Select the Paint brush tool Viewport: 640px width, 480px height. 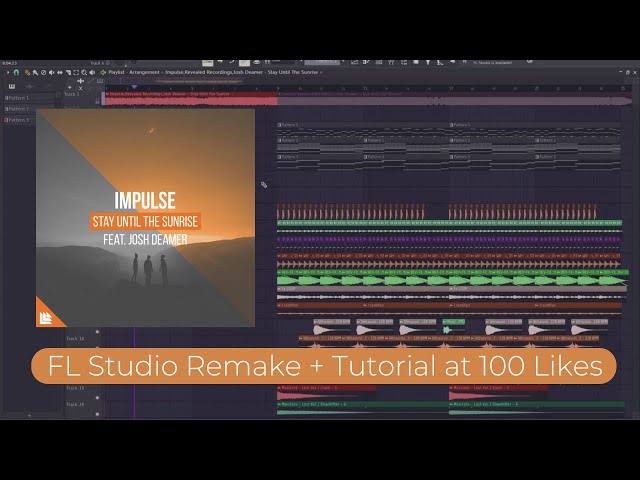click(36, 72)
